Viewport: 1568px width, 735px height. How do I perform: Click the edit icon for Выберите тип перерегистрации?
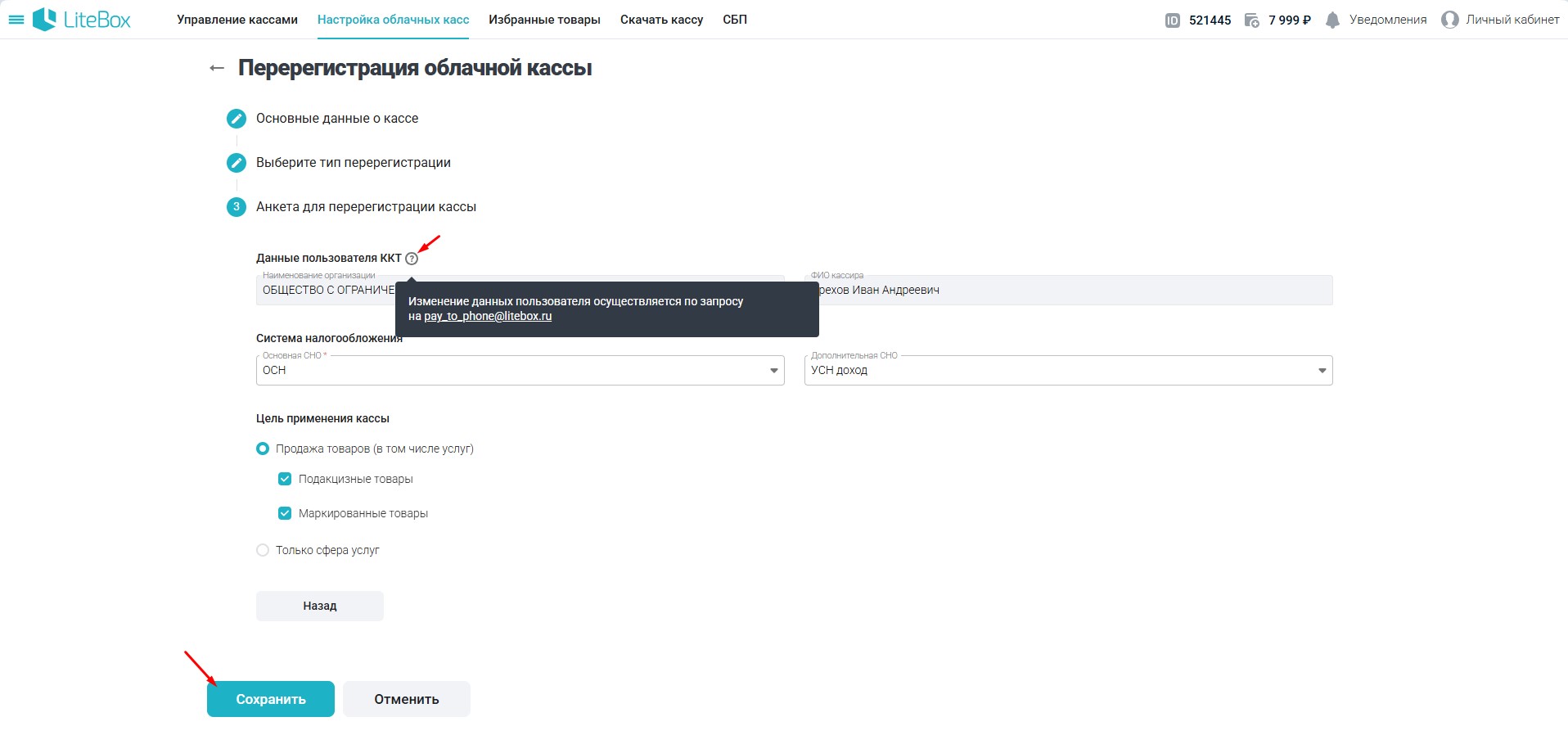tap(236, 163)
